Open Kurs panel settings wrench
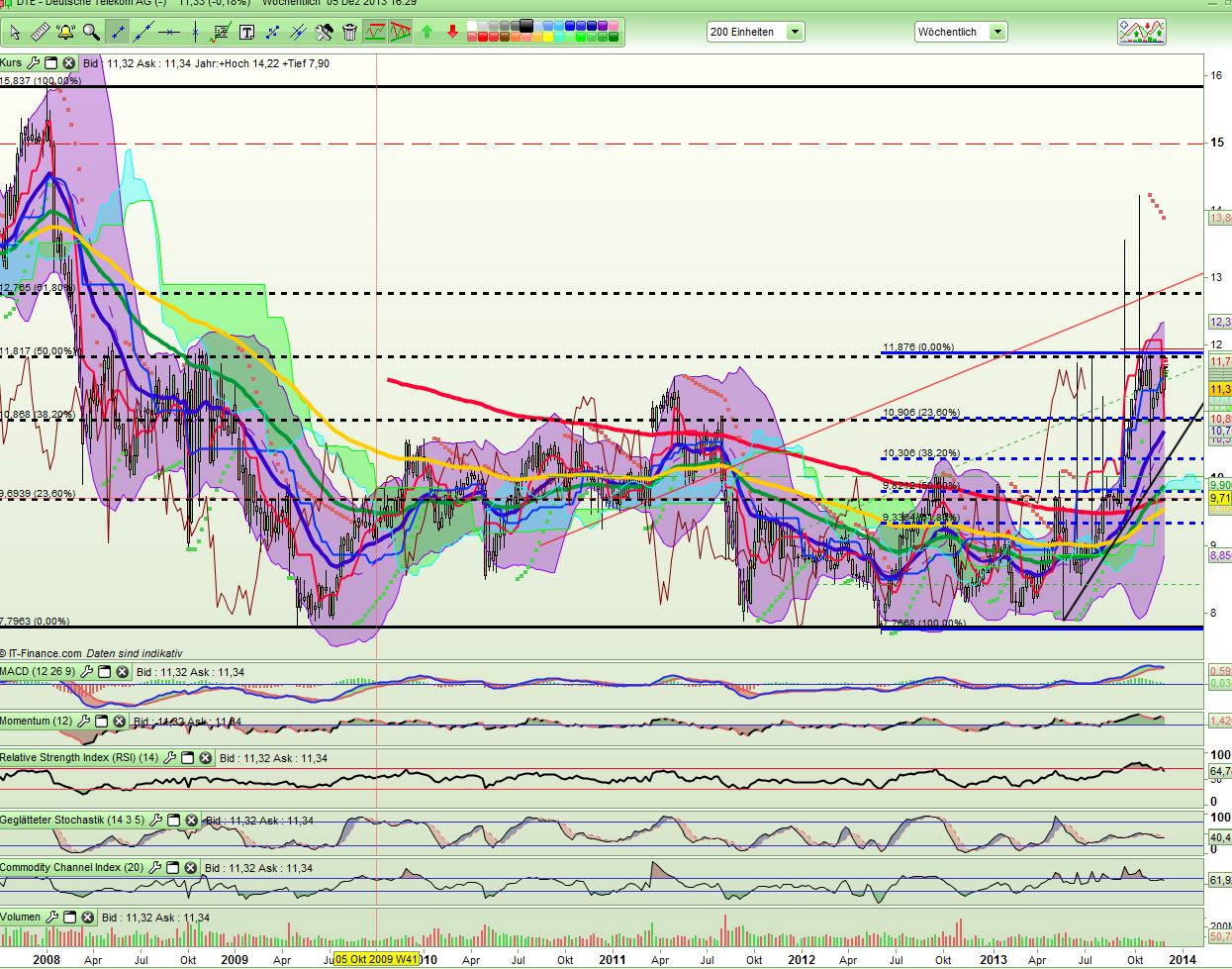 33,63
